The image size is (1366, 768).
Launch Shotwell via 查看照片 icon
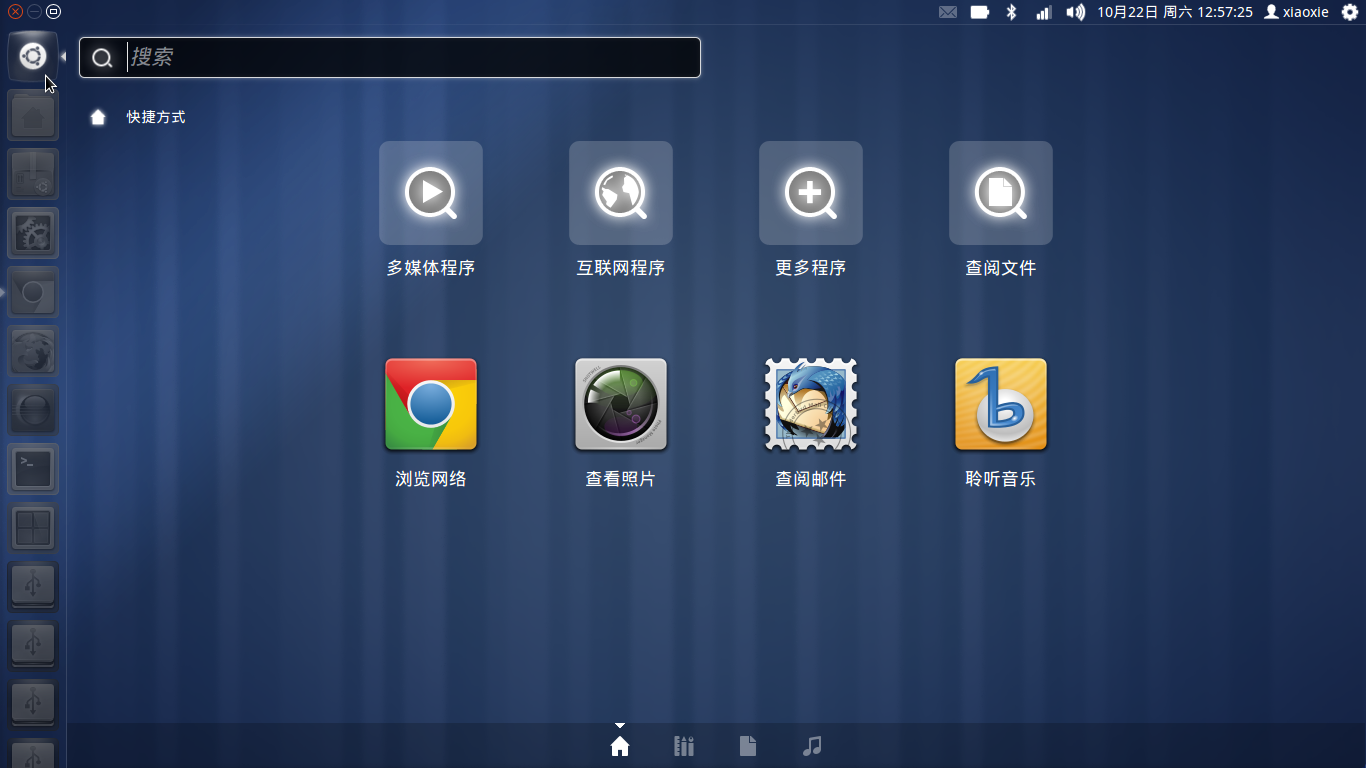pyautogui.click(x=621, y=405)
